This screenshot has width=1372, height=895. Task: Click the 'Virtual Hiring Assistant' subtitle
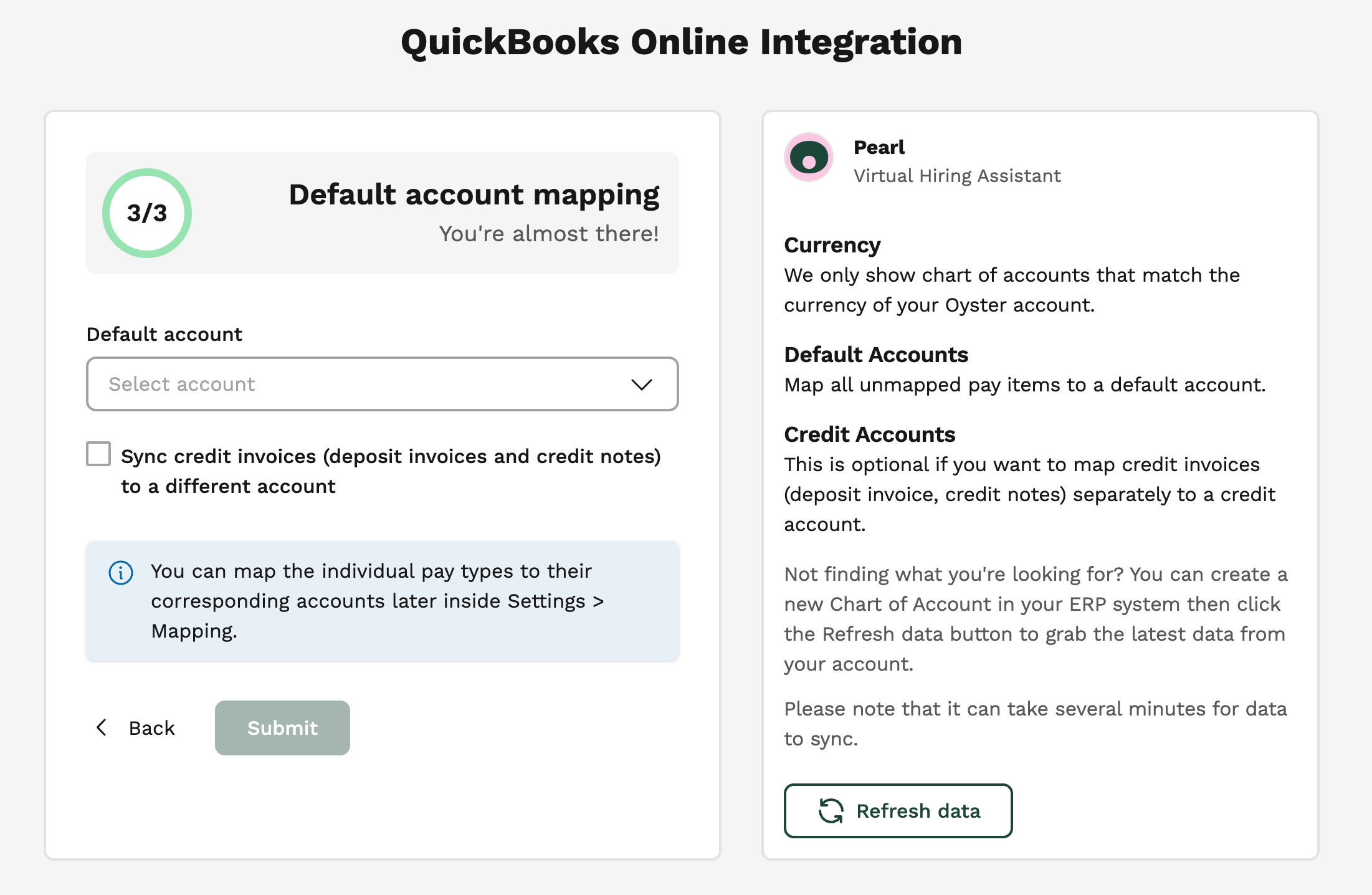[957, 176]
